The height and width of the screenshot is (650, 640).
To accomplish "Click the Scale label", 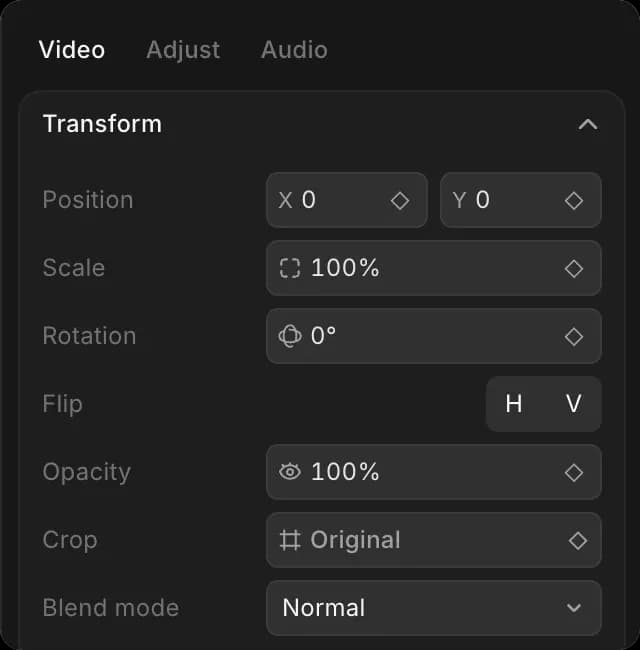I will click(x=74, y=268).
